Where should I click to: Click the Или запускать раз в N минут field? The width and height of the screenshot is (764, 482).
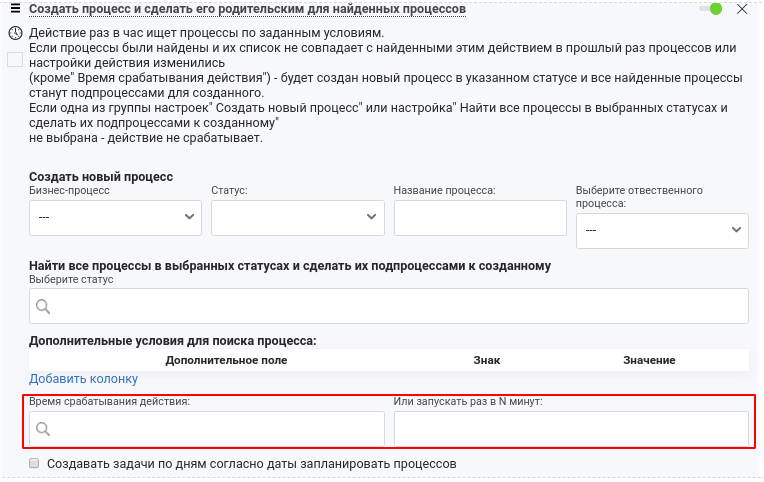(571, 428)
